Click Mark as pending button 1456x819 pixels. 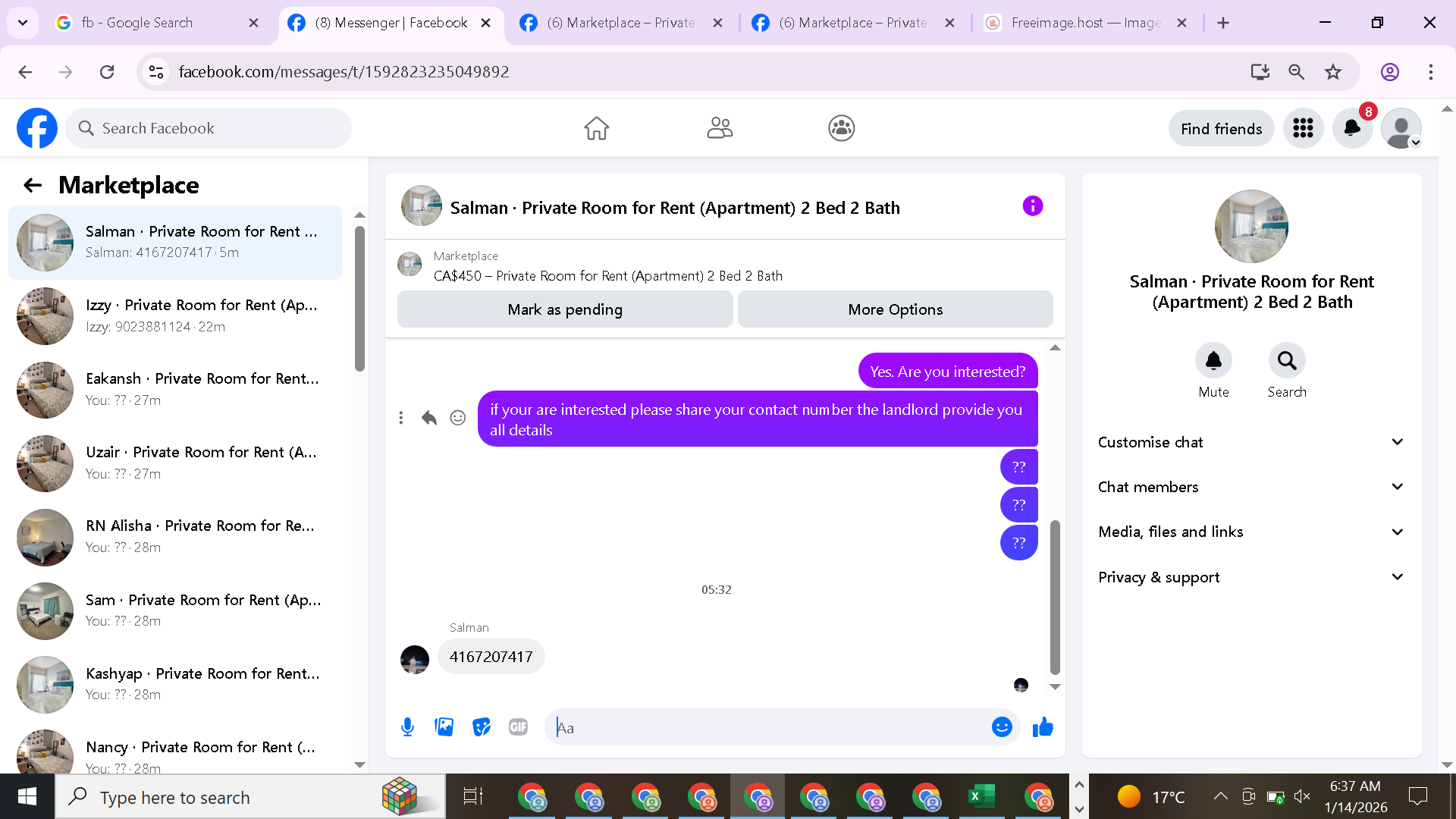point(565,309)
